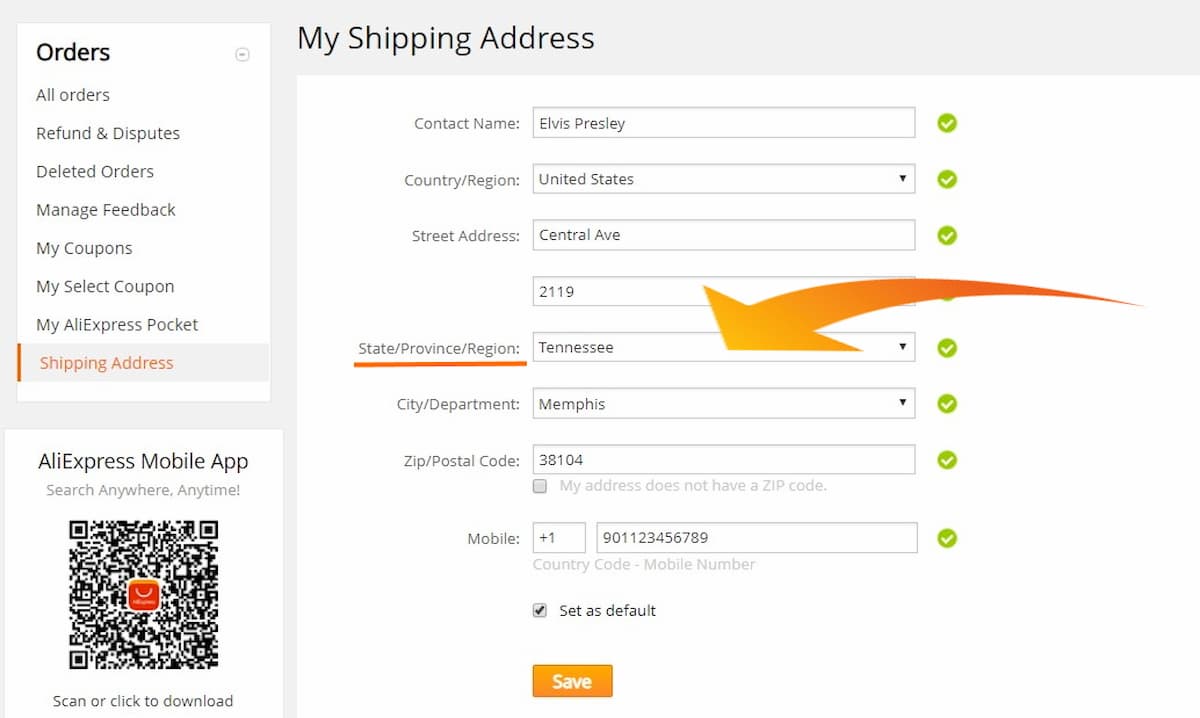Click the green checkmark beside Contact Name

[947, 123]
